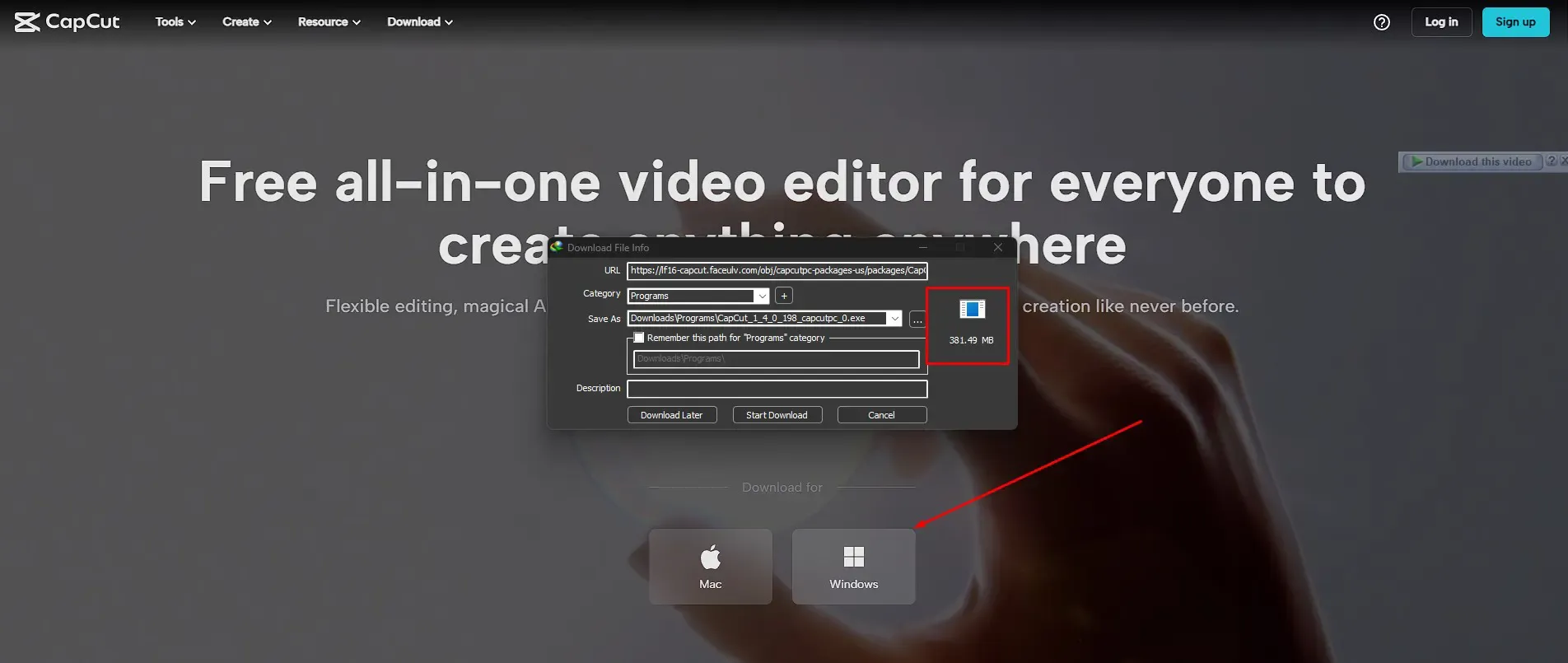
Task: Click the help question mark icon
Action: click(x=1382, y=22)
